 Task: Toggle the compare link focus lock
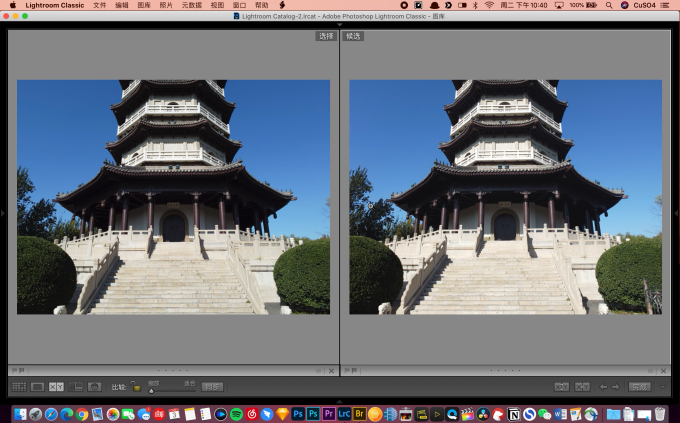(136, 386)
